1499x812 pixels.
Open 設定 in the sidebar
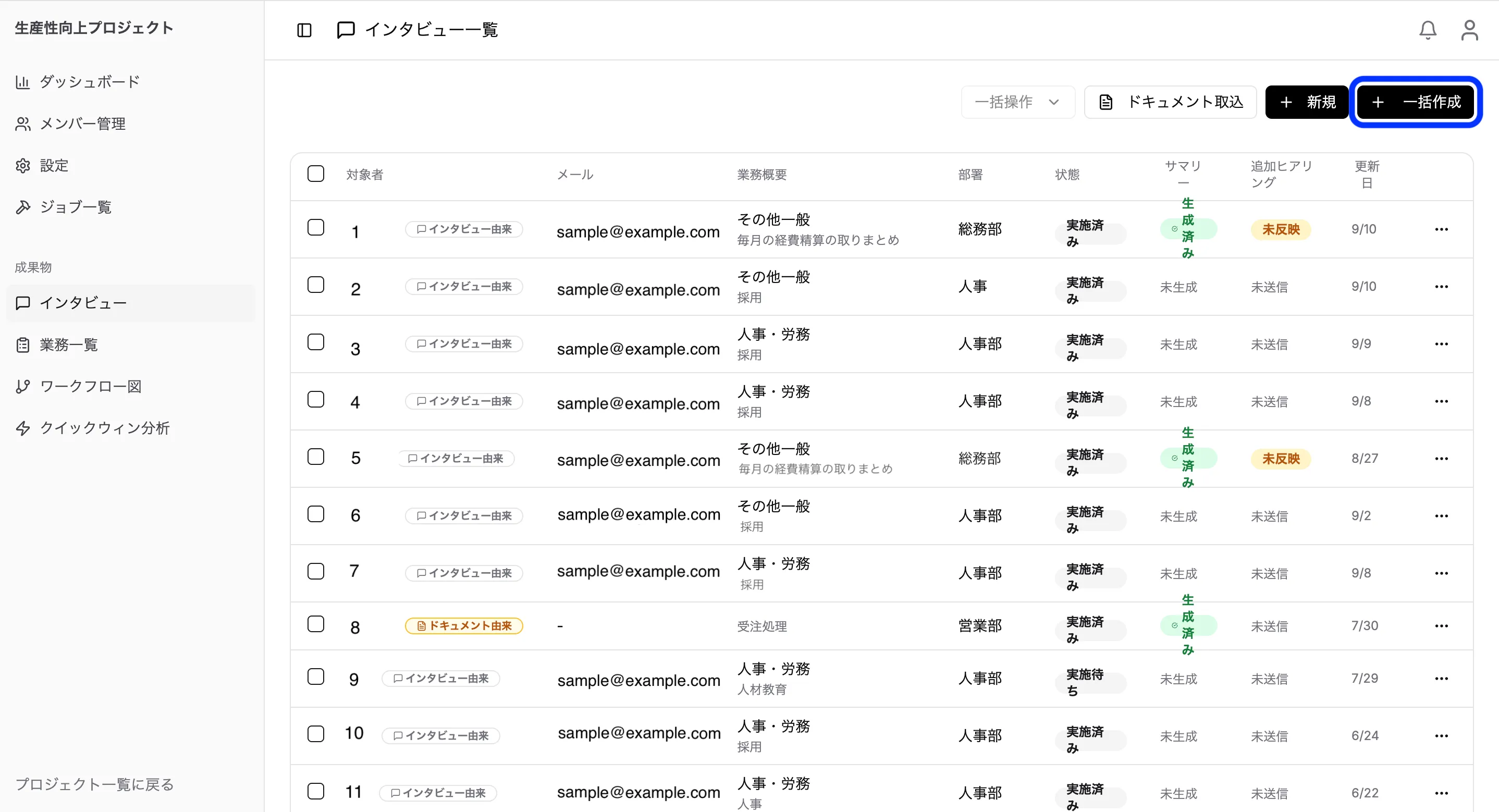point(131,165)
